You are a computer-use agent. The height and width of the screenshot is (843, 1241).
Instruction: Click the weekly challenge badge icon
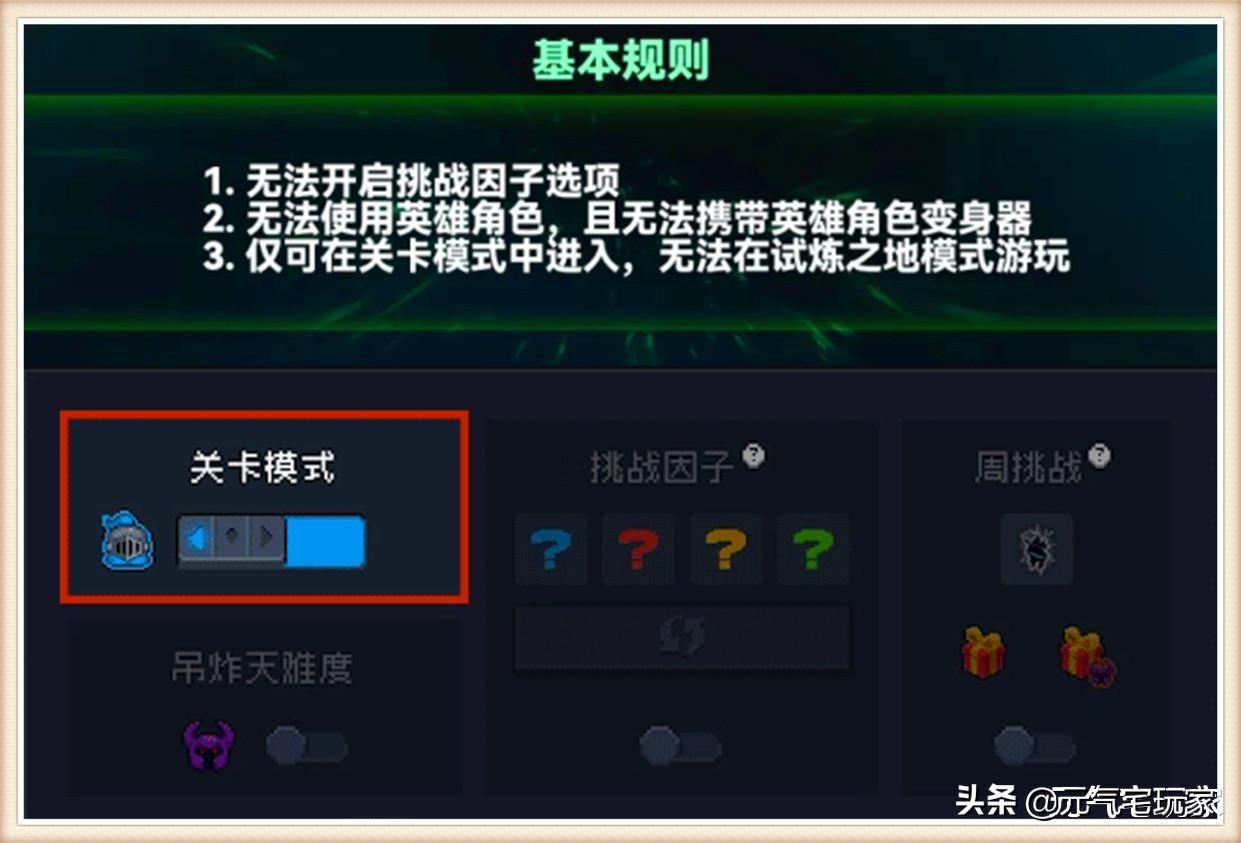tap(1037, 549)
